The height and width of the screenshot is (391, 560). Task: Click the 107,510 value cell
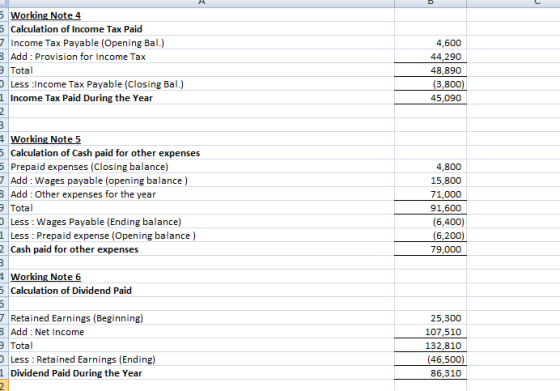point(430,332)
